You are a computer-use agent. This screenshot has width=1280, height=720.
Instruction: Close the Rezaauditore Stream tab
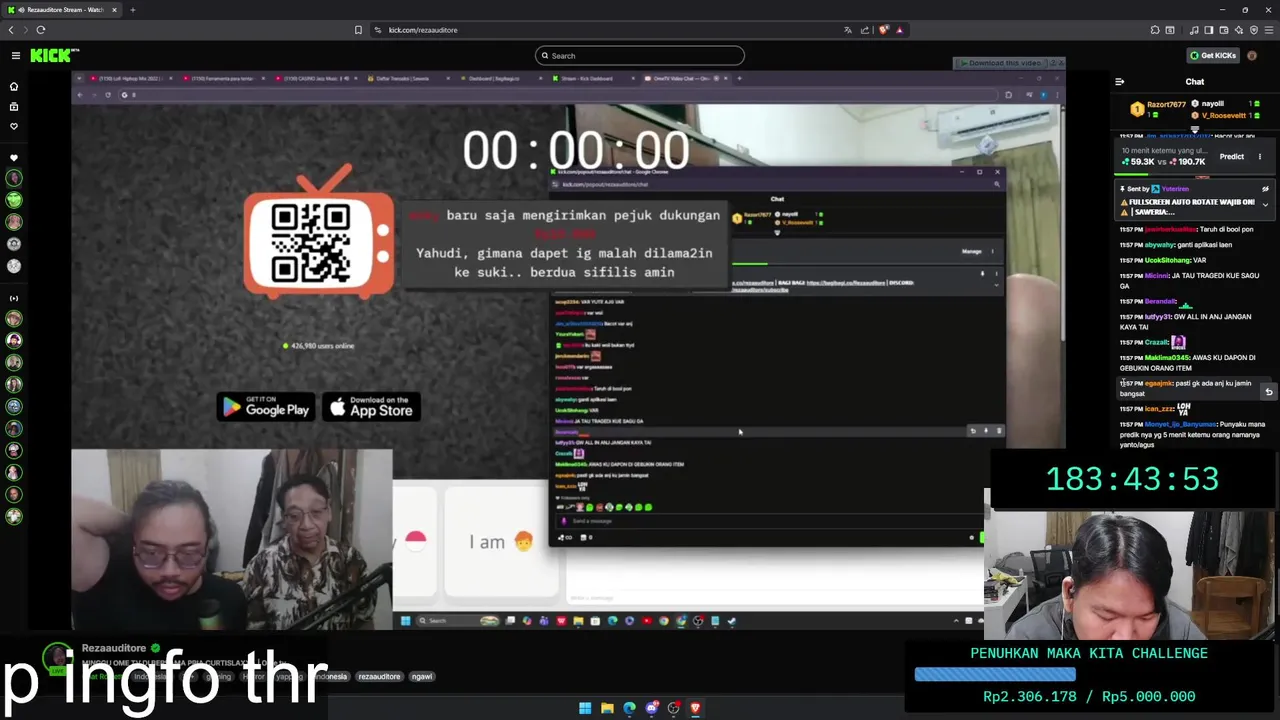click(114, 10)
